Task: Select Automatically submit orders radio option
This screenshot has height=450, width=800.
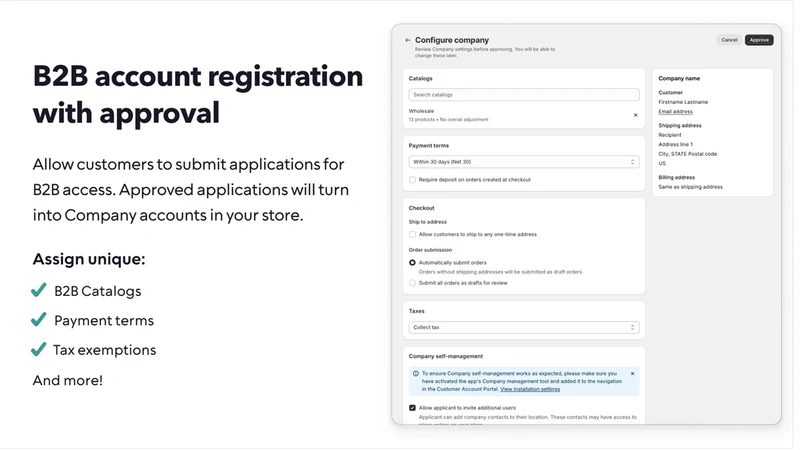Action: coord(412,263)
